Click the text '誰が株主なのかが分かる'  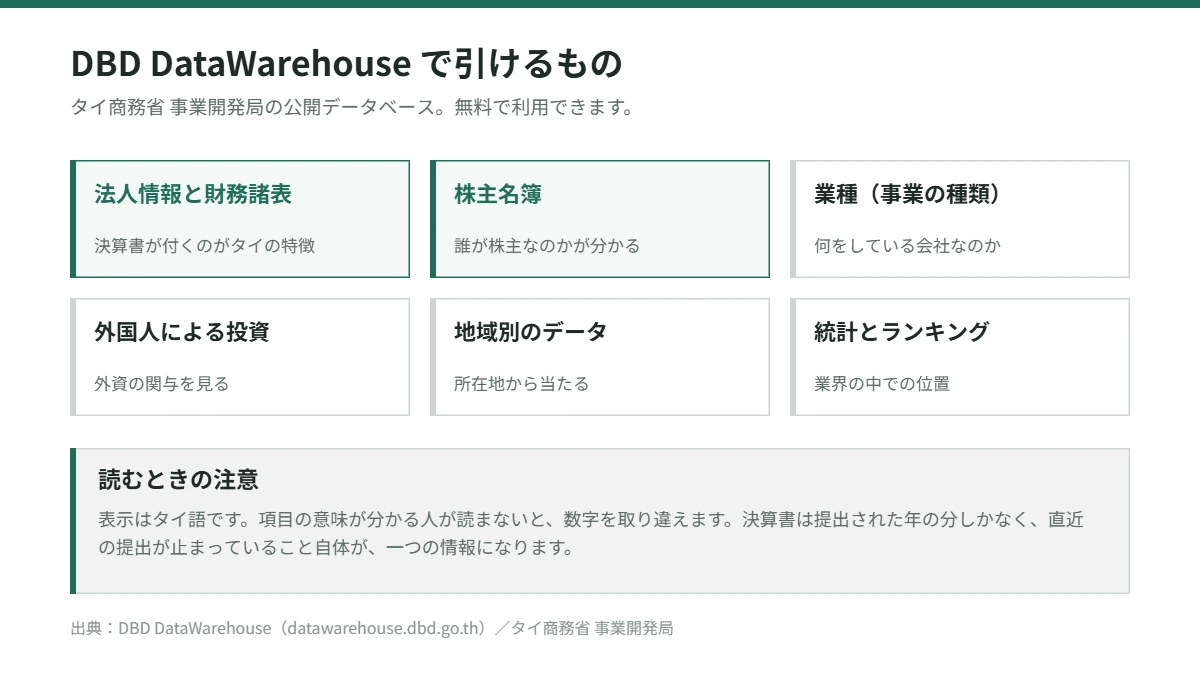point(547,245)
